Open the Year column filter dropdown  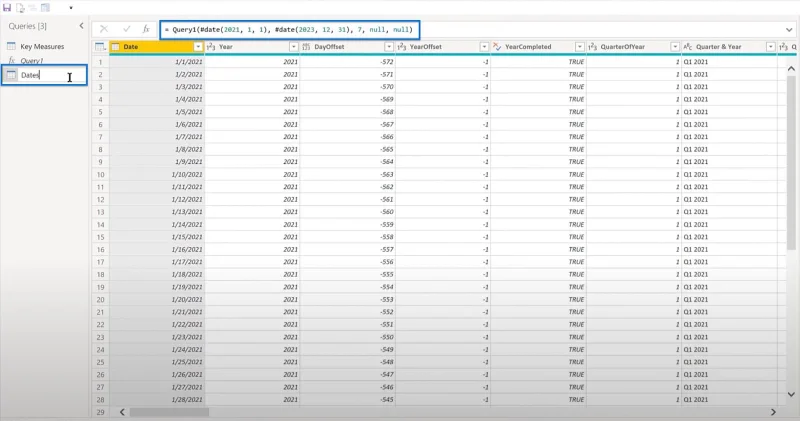pyautogui.click(x=293, y=47)
